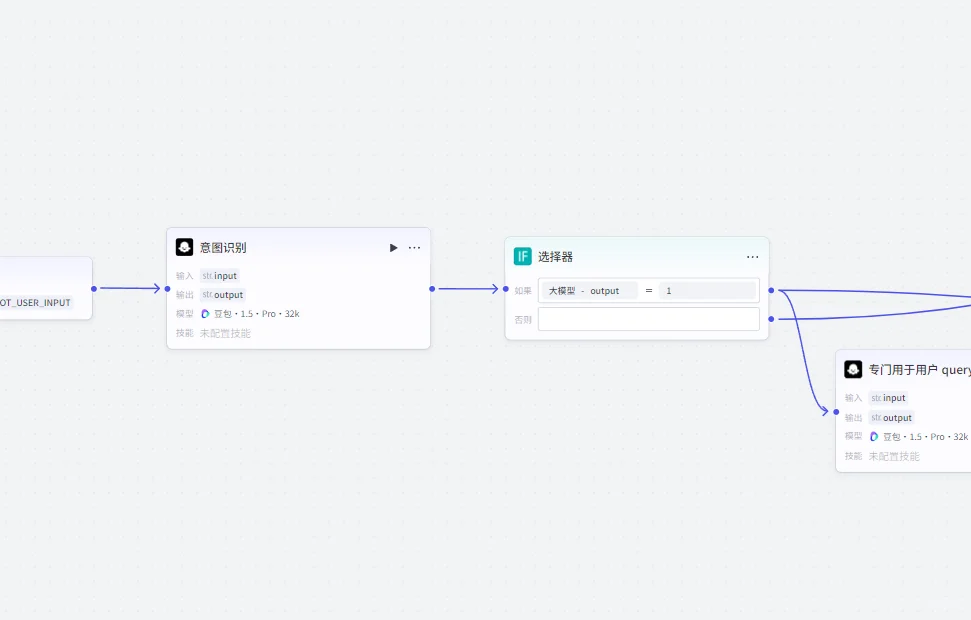
Task: Click the OT_USER_INPUT variable tag
Action: point(35,303)
